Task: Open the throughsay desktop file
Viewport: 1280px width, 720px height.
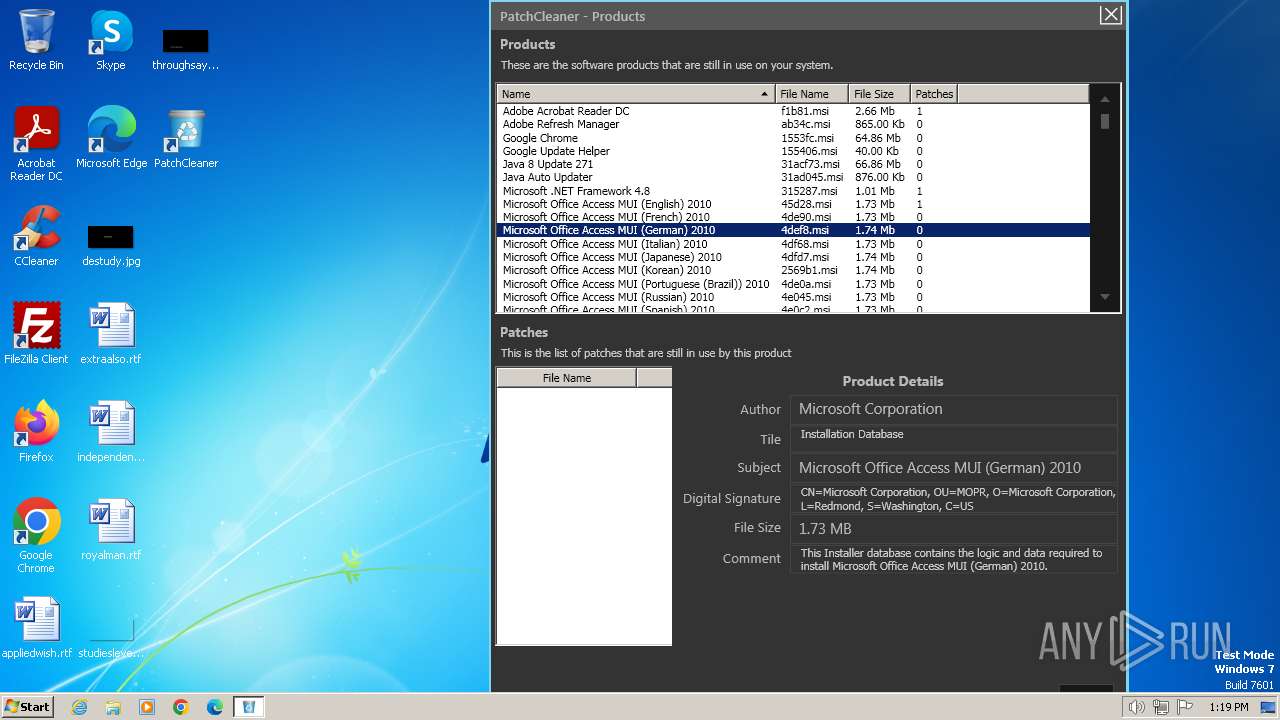Action: point(185,48)
